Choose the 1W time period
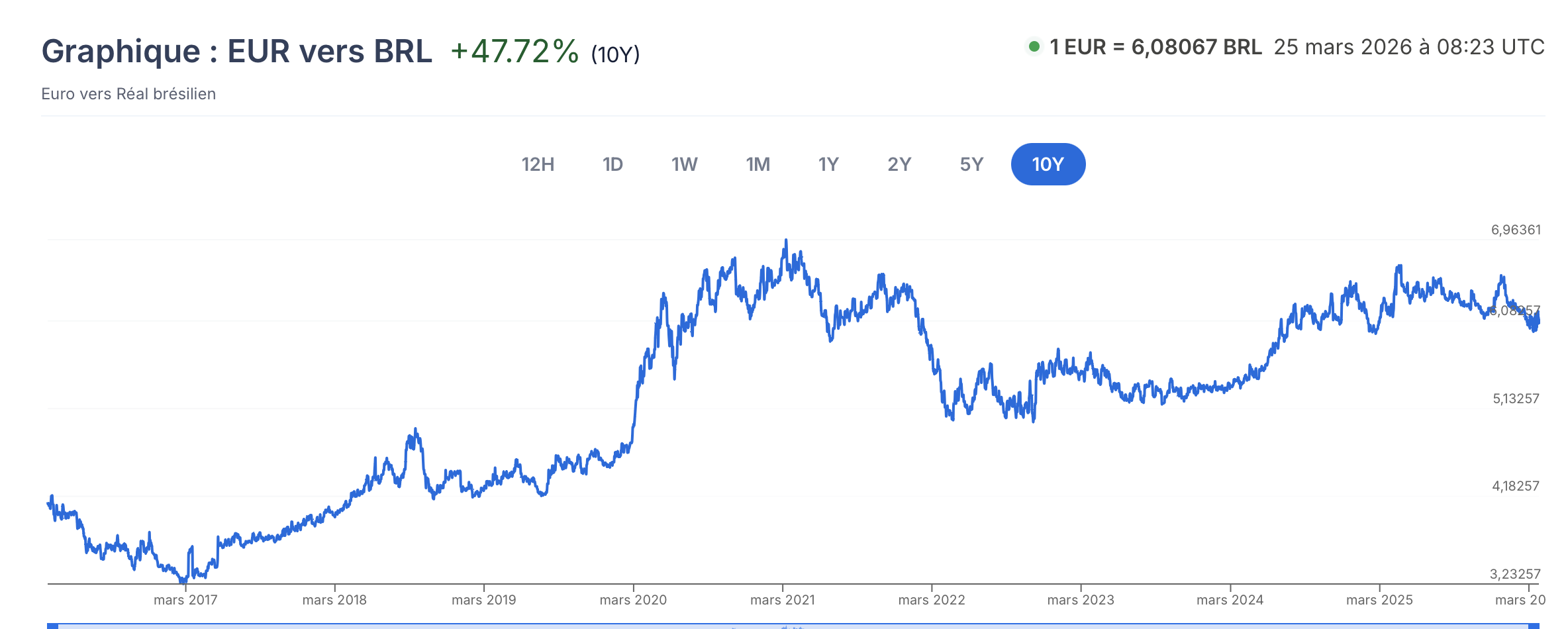 684,164
